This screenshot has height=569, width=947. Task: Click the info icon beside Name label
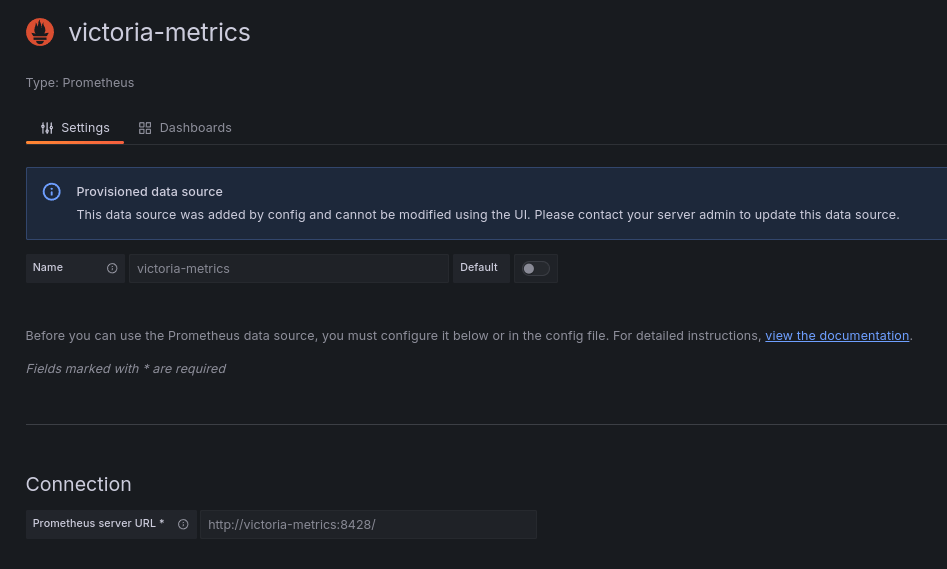click(x=112, y=268)
